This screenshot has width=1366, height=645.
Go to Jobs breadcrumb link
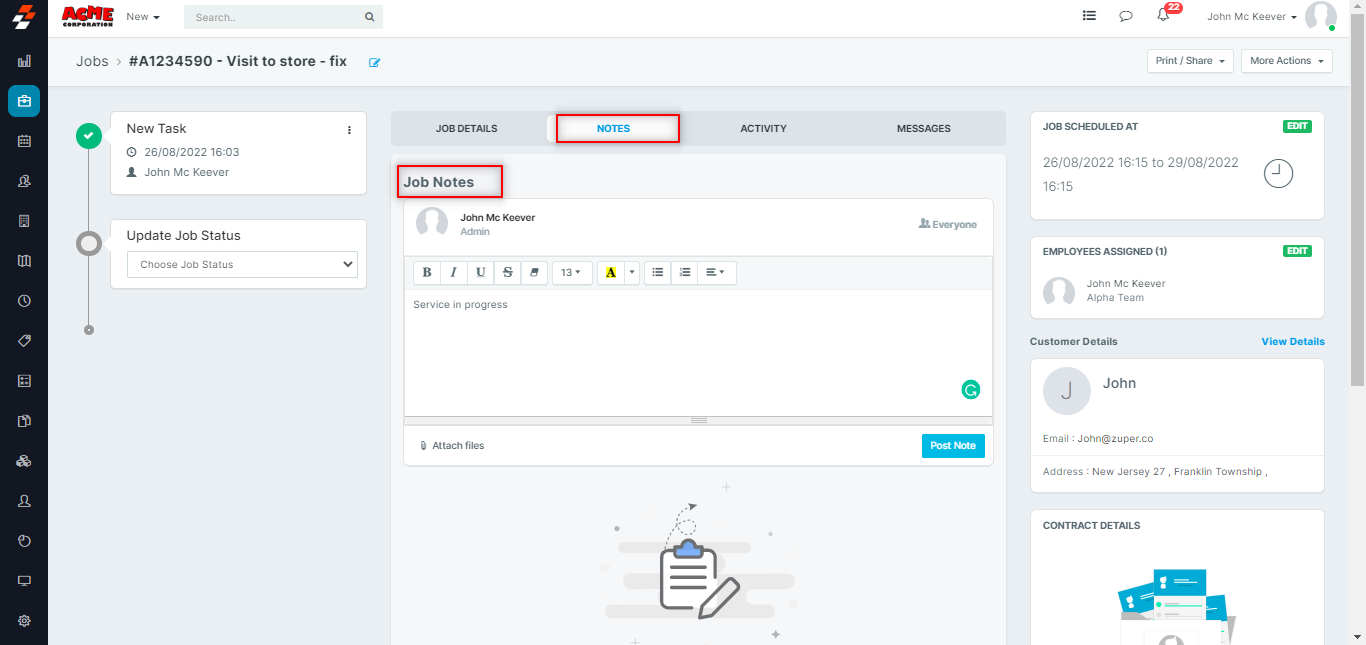pyautogui.click(x=92, y=61)
